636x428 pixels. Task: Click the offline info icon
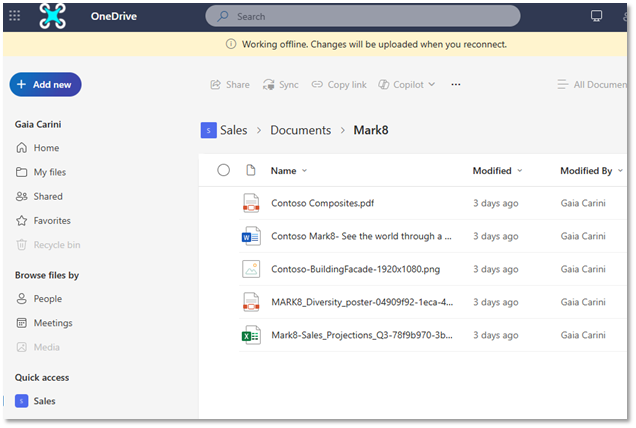point(231,44)
